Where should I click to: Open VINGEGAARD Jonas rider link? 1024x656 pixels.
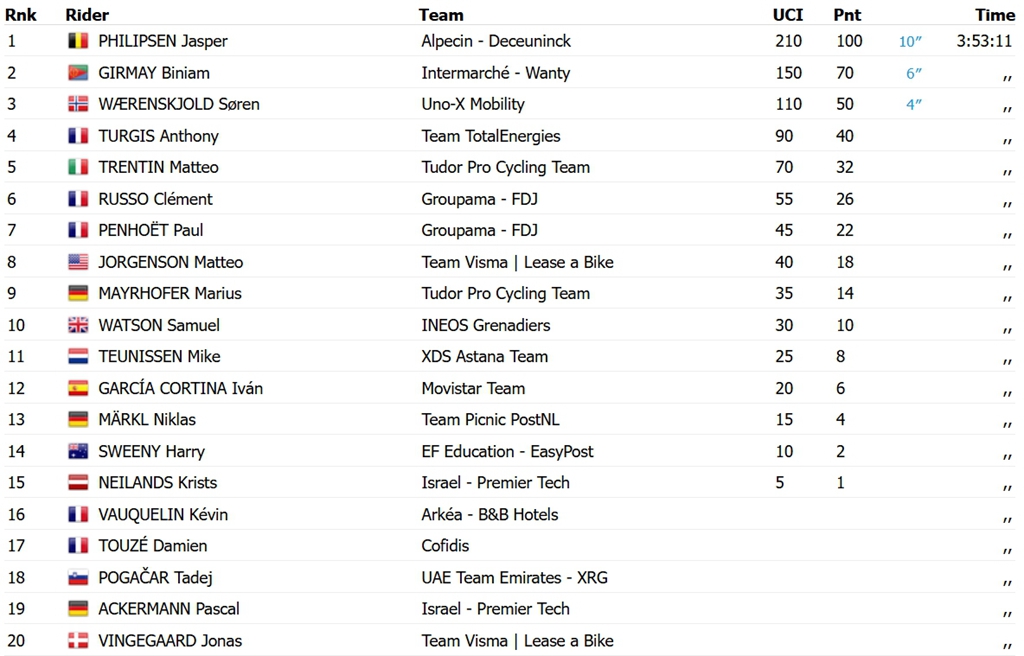[170, 640]
